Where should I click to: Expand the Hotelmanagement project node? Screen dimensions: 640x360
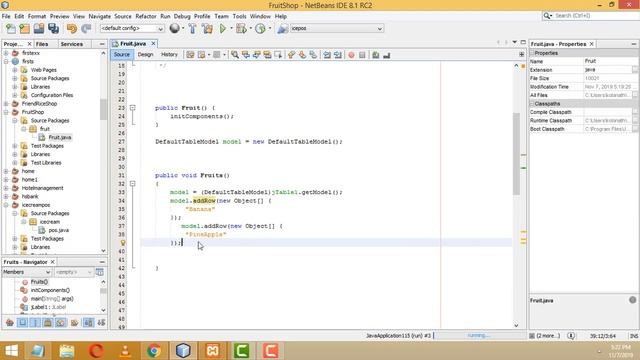coord(6,188)
